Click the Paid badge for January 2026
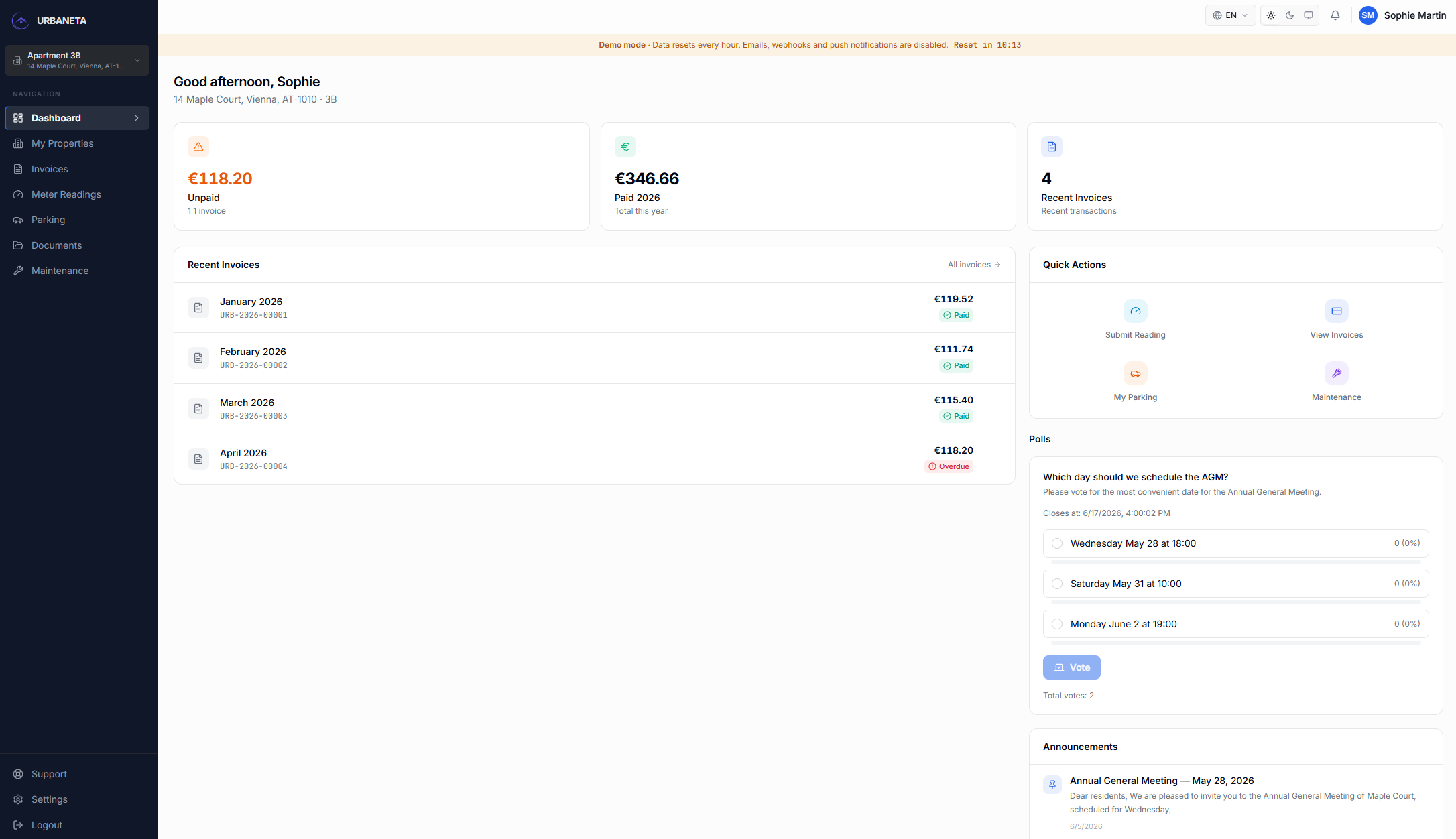The height and width of the screenshot is (839, 1456). pos(956,315)
